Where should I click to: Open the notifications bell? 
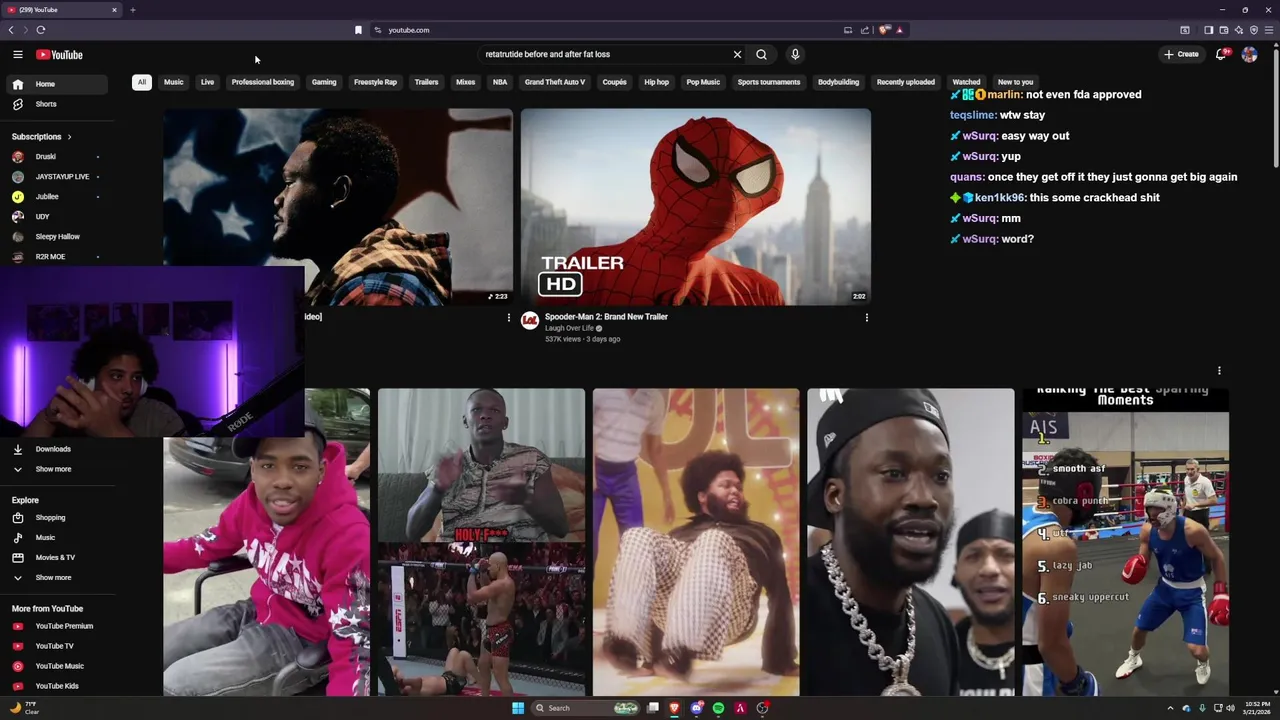1221,55
